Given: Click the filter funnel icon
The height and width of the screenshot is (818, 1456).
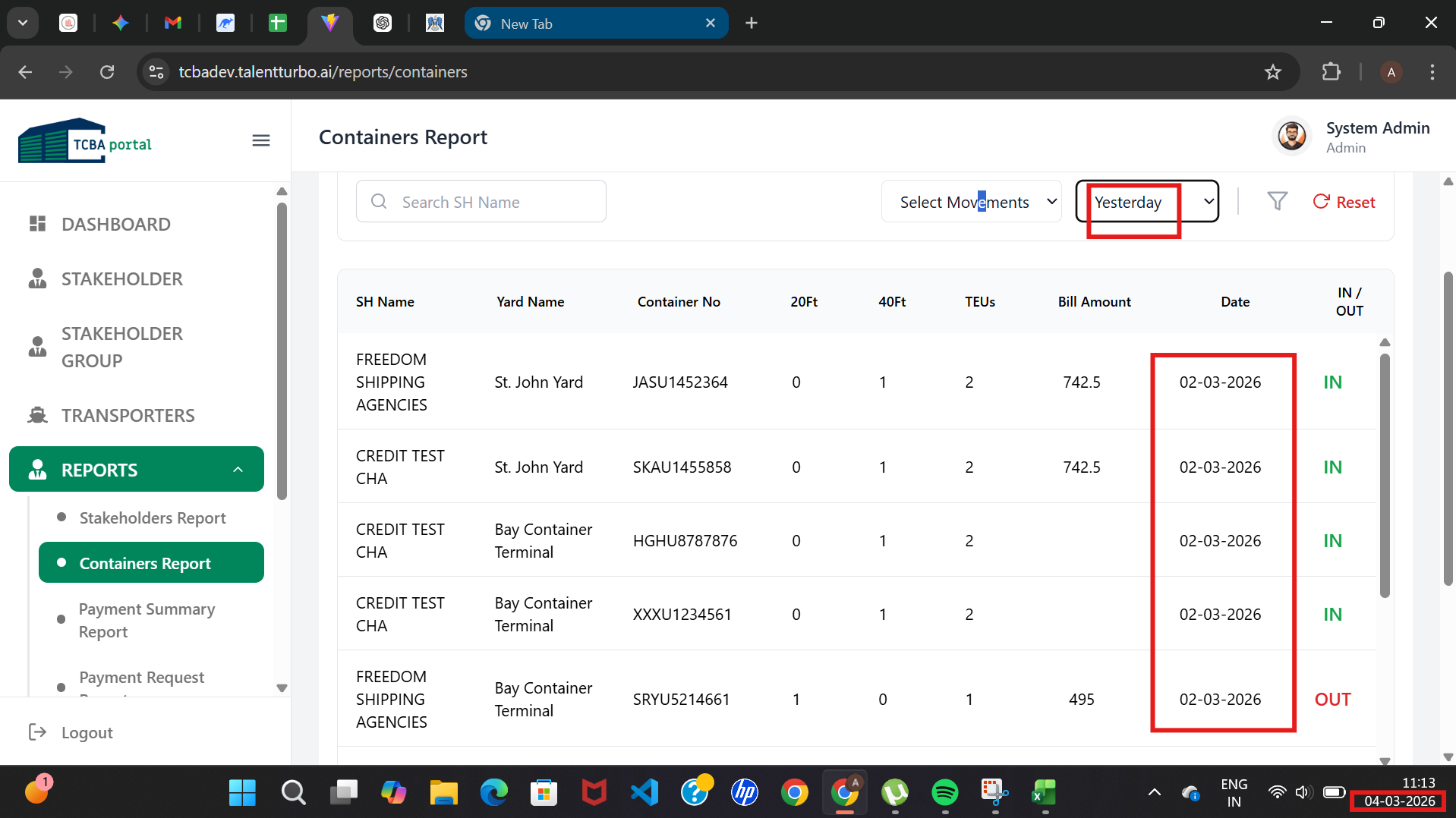Looking at the screenshot, I should 1277,202.
